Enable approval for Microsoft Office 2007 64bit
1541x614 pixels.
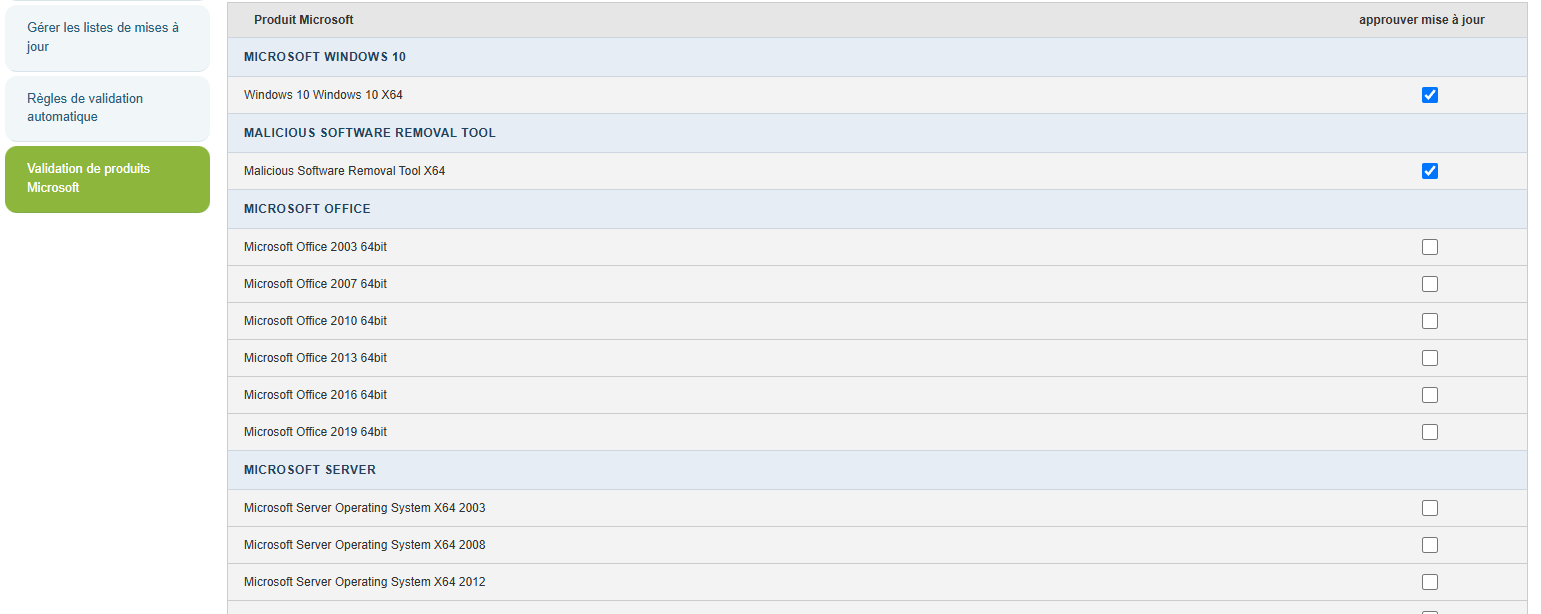point(1430,284)
